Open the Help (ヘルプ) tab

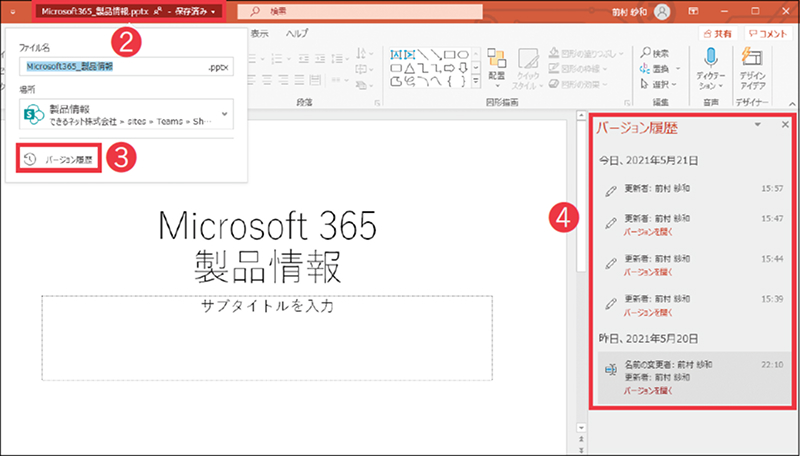(296, 33)
